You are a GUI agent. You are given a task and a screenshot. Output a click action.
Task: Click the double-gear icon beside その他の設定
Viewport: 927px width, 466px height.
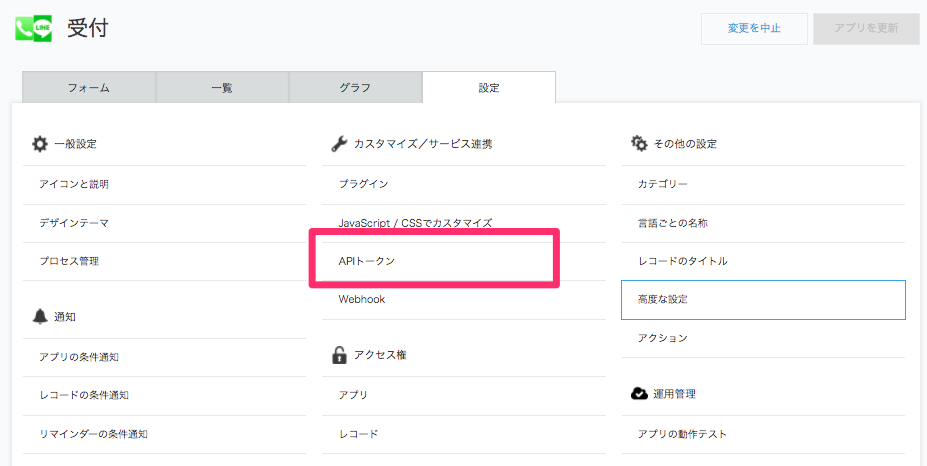click(x=639, y=143)
